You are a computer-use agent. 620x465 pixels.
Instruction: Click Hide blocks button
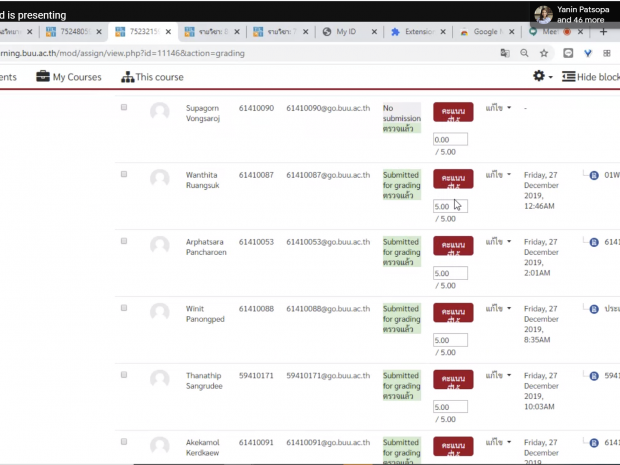coord(590,77)
